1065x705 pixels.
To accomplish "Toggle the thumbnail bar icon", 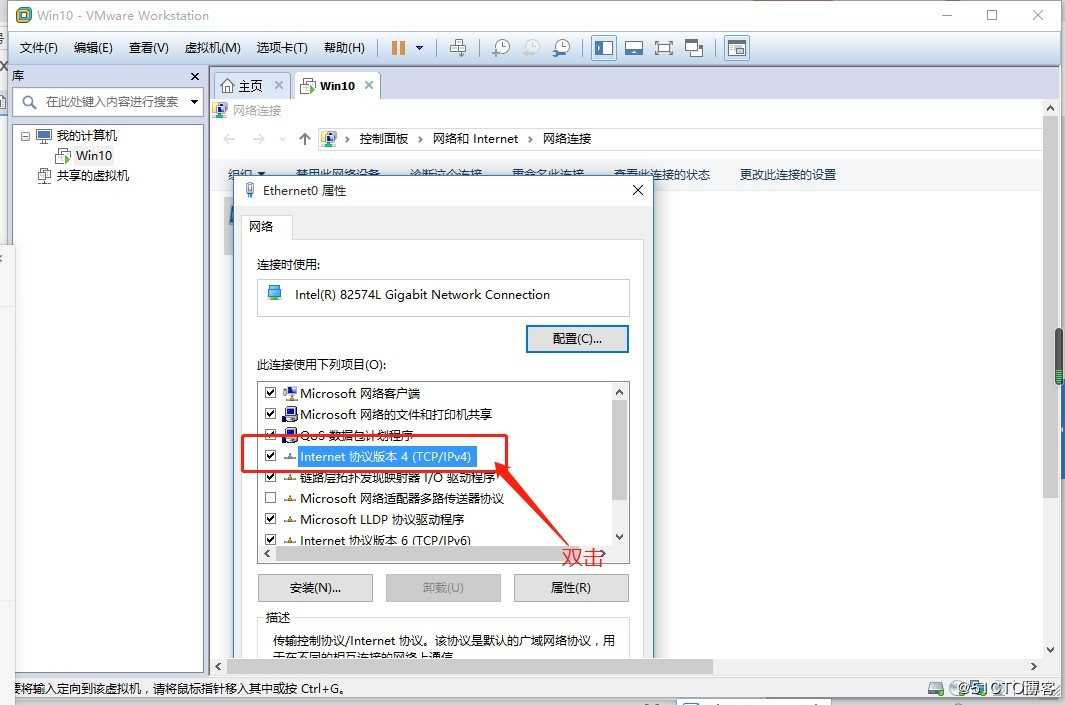I will 634,48.
